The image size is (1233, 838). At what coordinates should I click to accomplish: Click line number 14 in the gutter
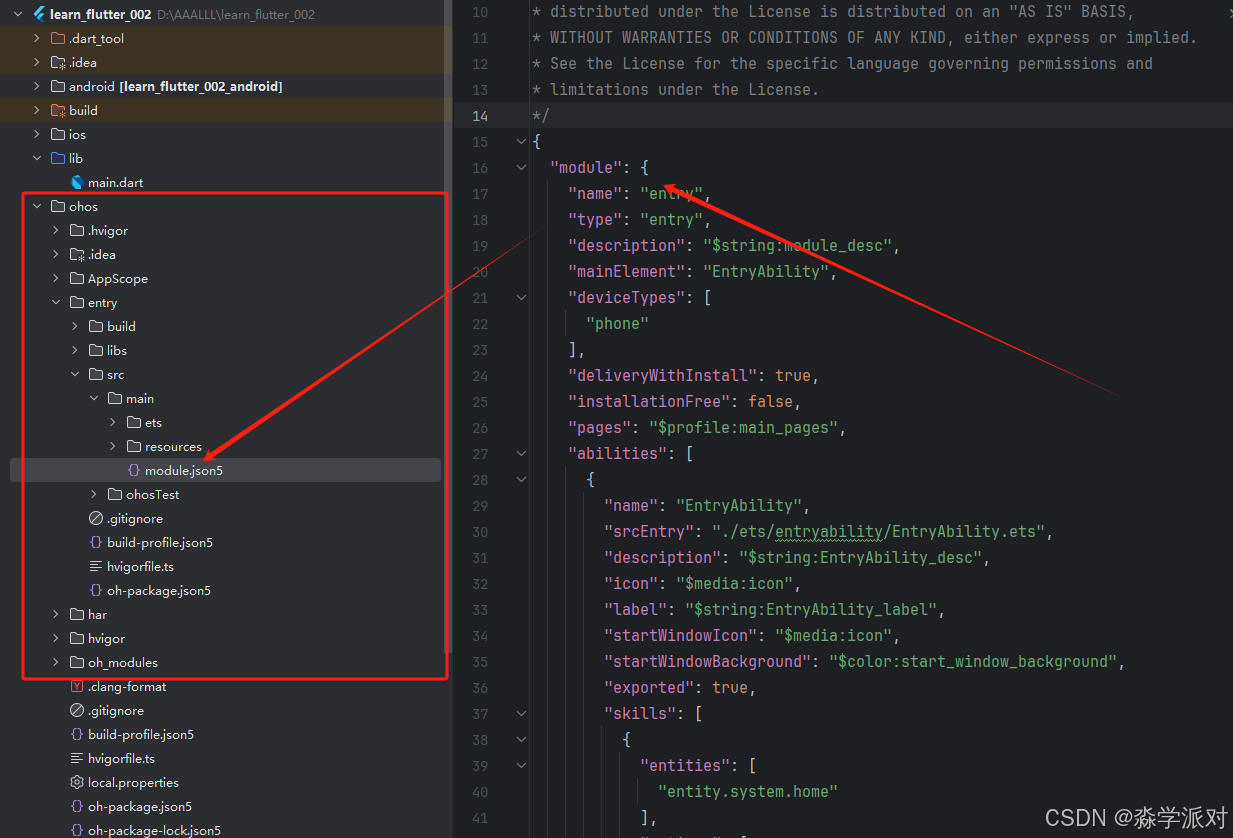(480, 116)
